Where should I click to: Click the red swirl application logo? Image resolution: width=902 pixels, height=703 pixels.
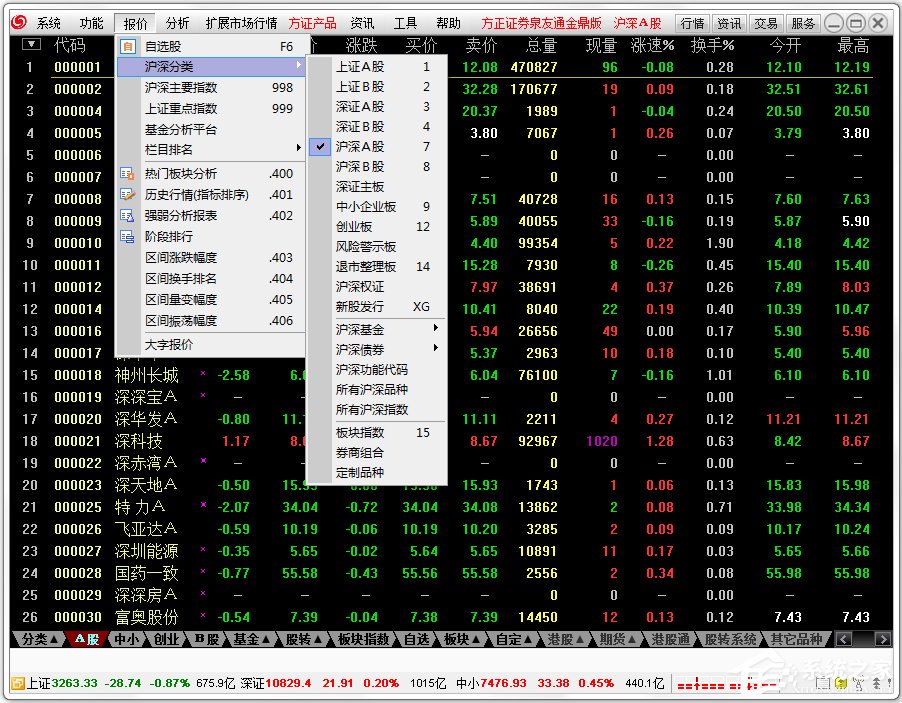(x=19, y=22)
